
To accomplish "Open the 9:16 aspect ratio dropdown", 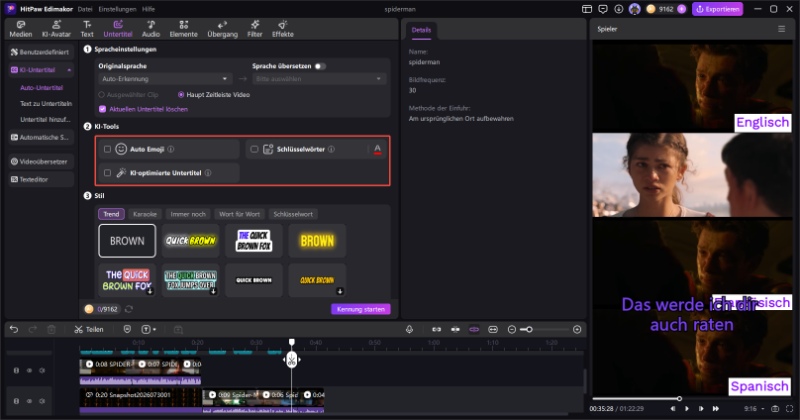I will pyautogui.click(x=754, y=409).
